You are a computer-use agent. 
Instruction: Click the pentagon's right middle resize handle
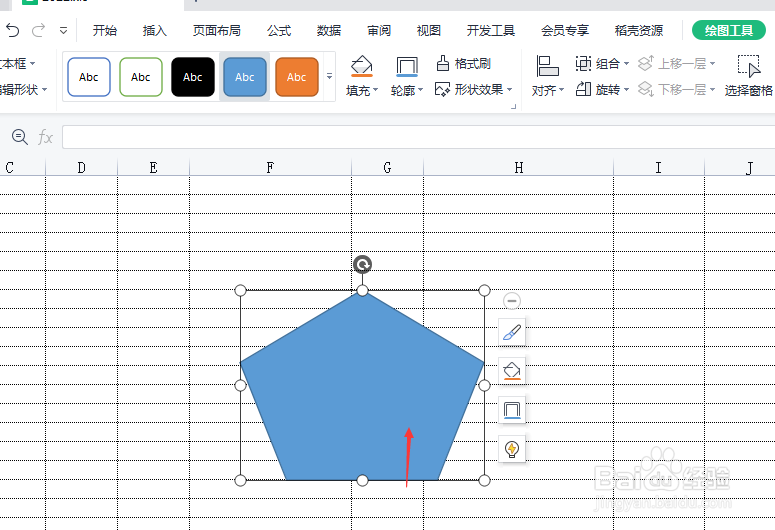(x=484, y=385)
